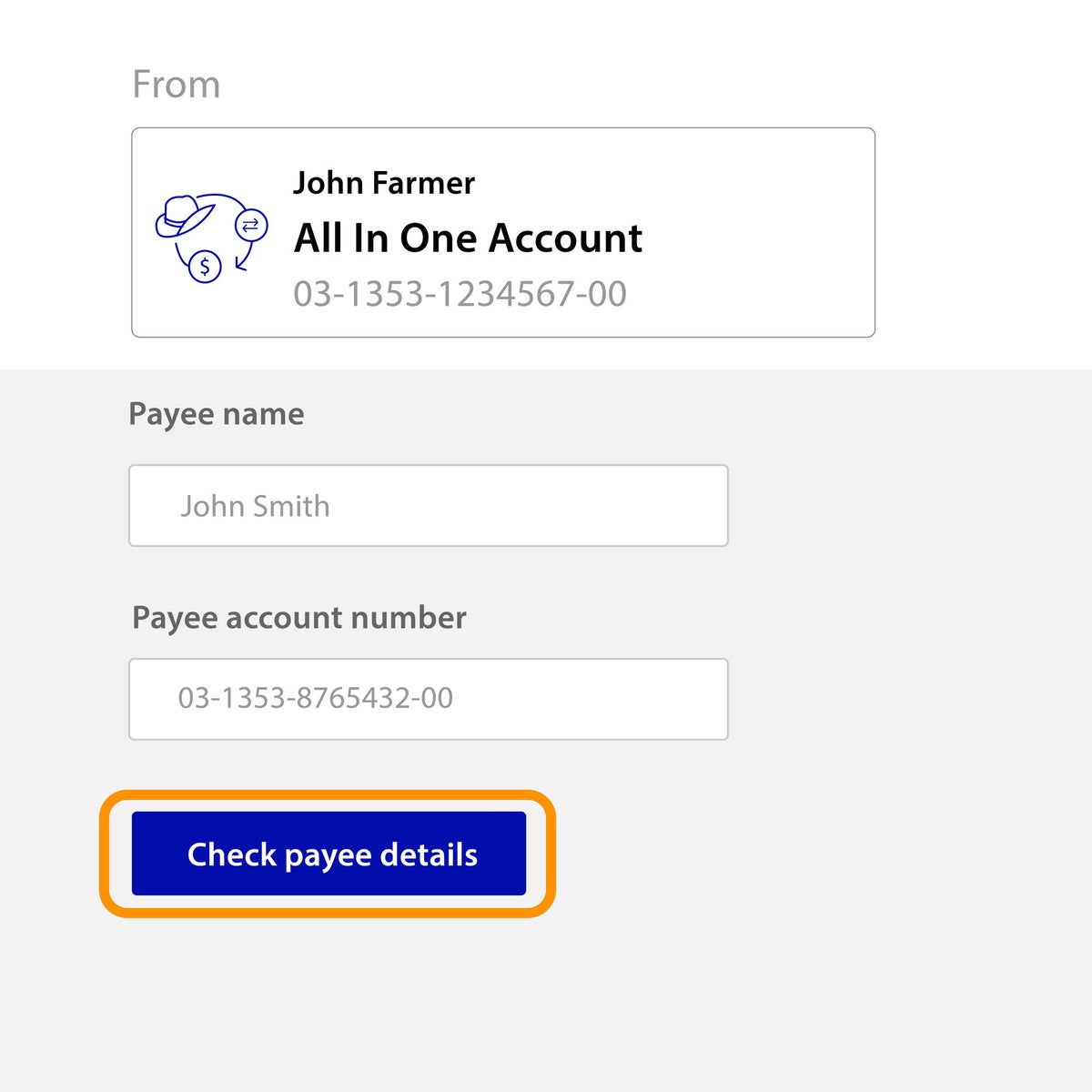Select the John Farmer account card
The height and width of the screenshot is (1092, 1092).
(x=503, y=232)
